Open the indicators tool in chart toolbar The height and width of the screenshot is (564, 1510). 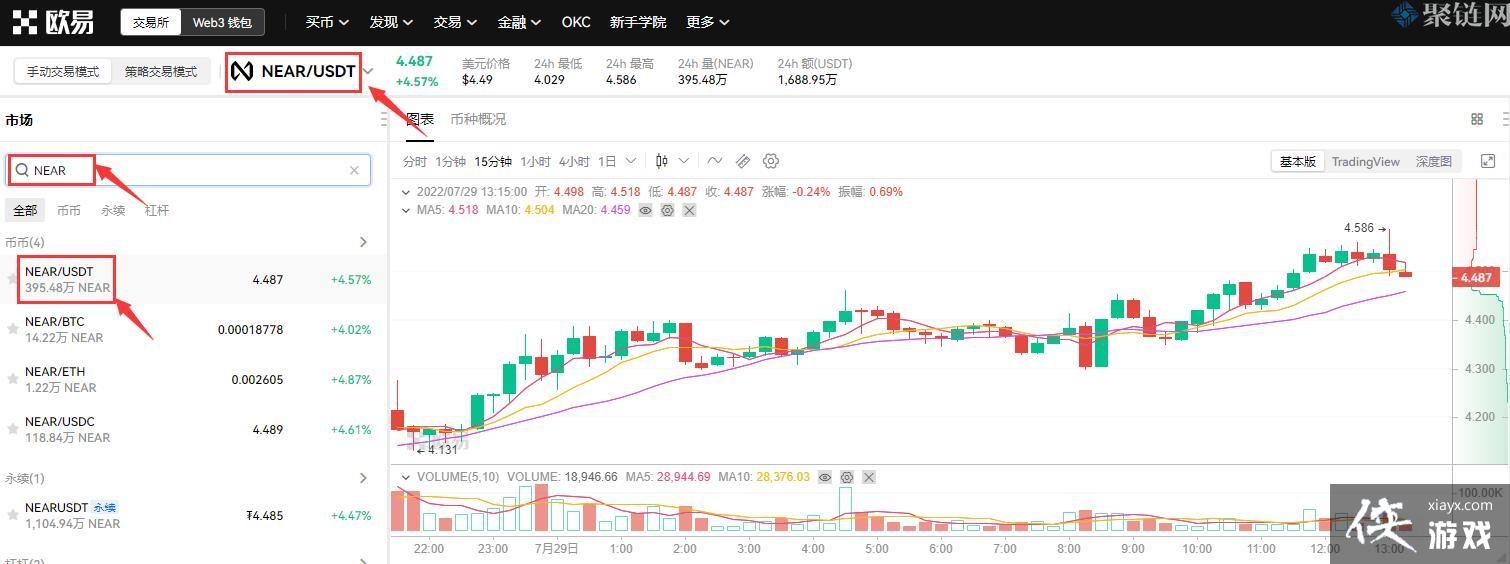point(714,161)
